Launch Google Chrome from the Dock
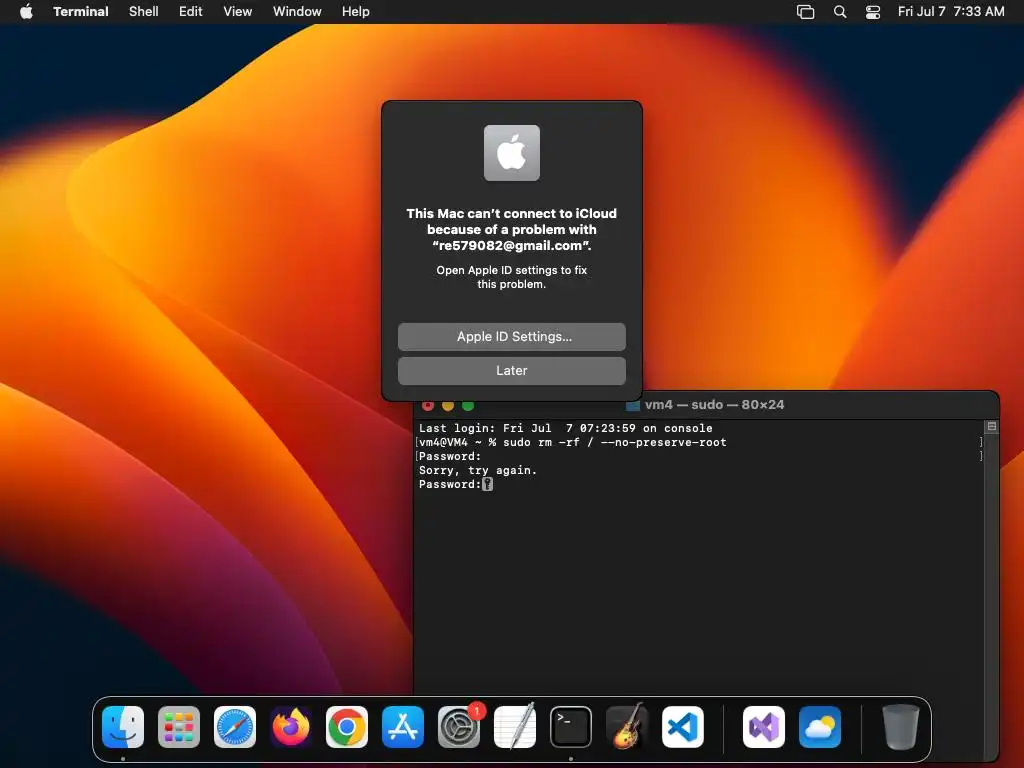The height and width of the screenshot is (768, 1024). click(347, 727)
